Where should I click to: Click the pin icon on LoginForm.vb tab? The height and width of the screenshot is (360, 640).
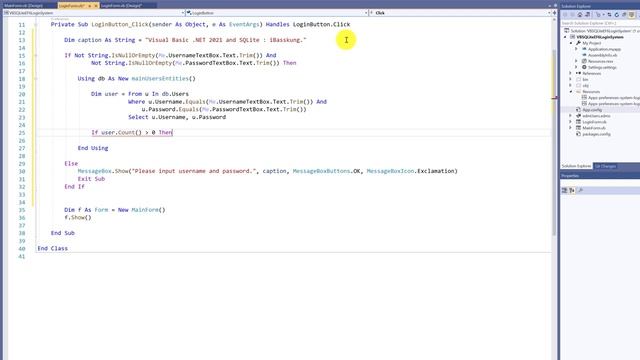click(x=89, y=6)
